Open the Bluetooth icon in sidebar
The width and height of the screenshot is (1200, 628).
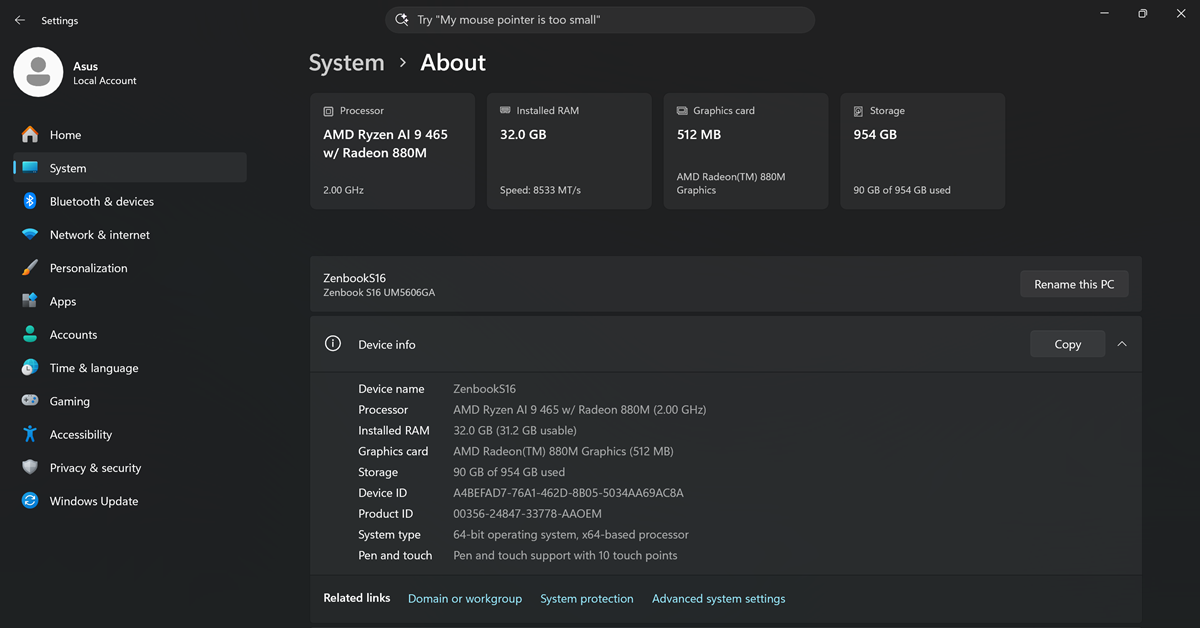[30, 201]
